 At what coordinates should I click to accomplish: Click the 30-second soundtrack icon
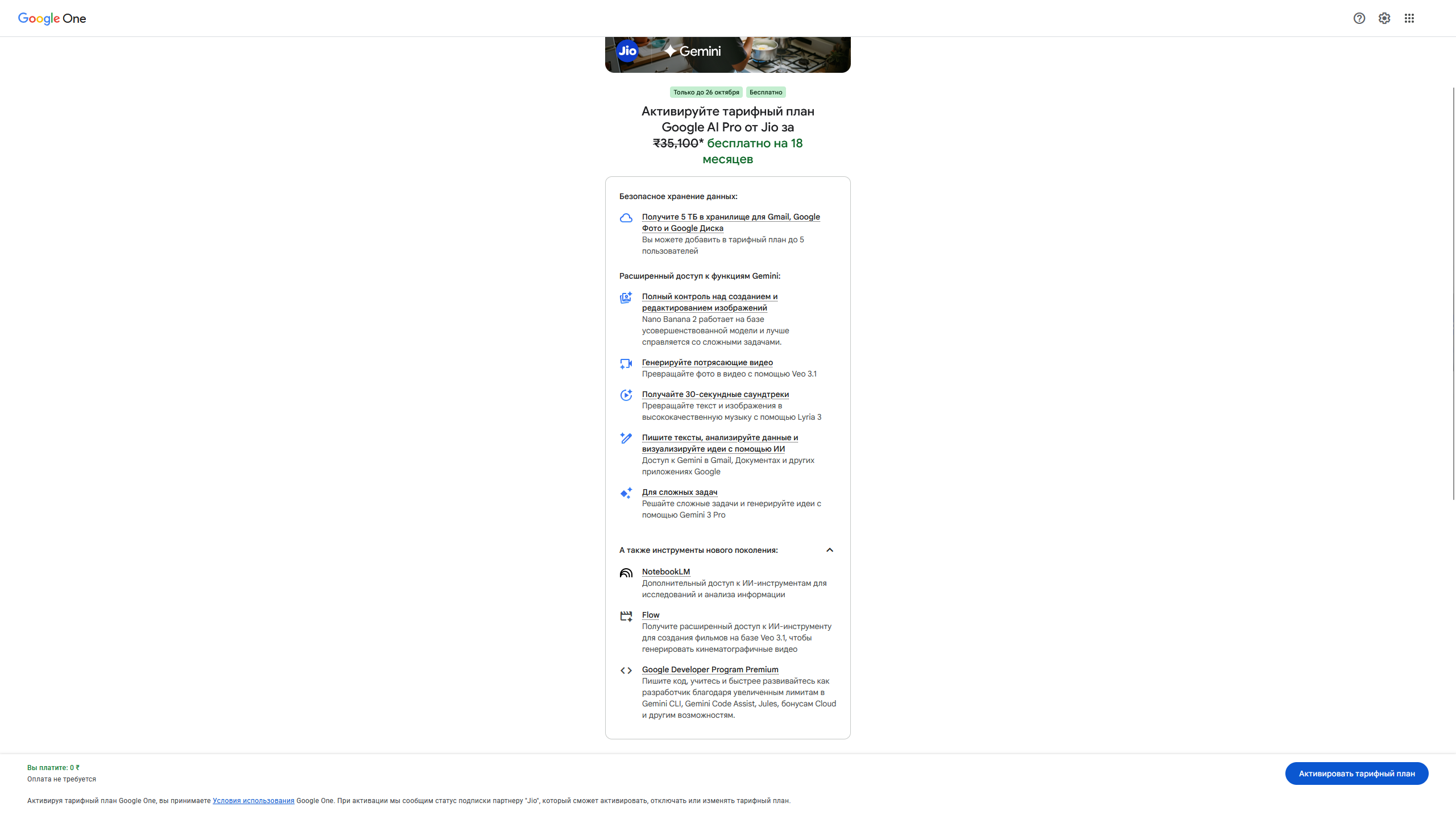626,395
